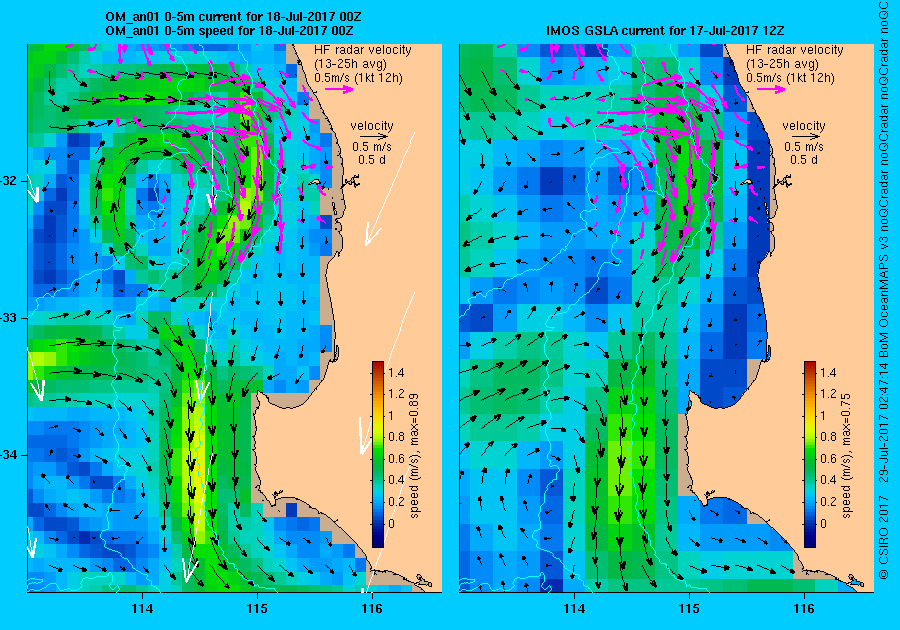Click longitude label '115' under right map
Viewport: 900px width, 630px height.
click(x=689, y=609)
